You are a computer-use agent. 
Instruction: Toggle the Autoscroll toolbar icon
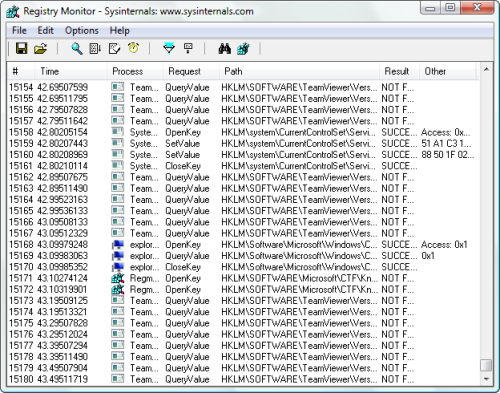tap(95, 49)
